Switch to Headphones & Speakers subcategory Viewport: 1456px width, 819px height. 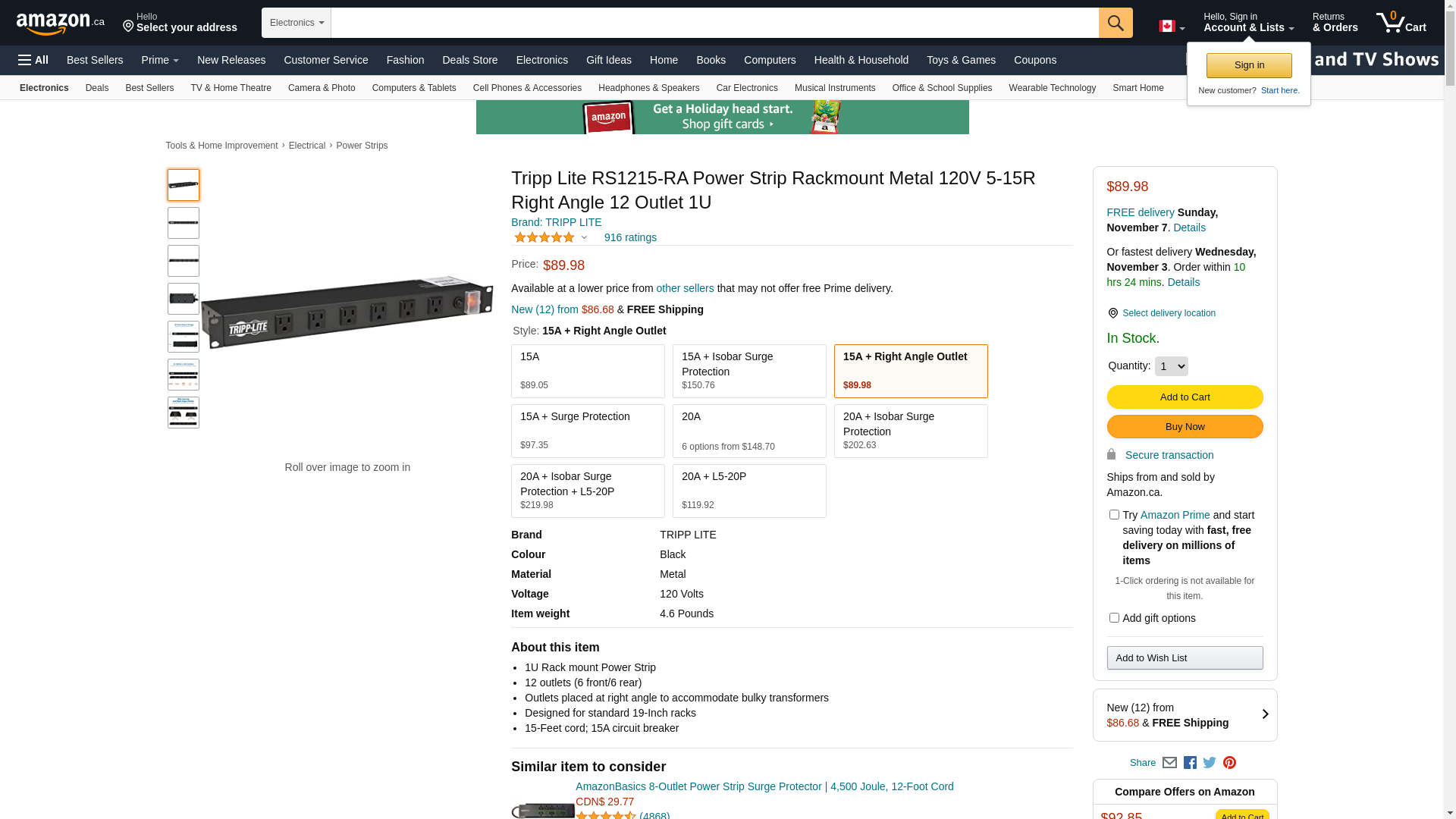point(648,88)
